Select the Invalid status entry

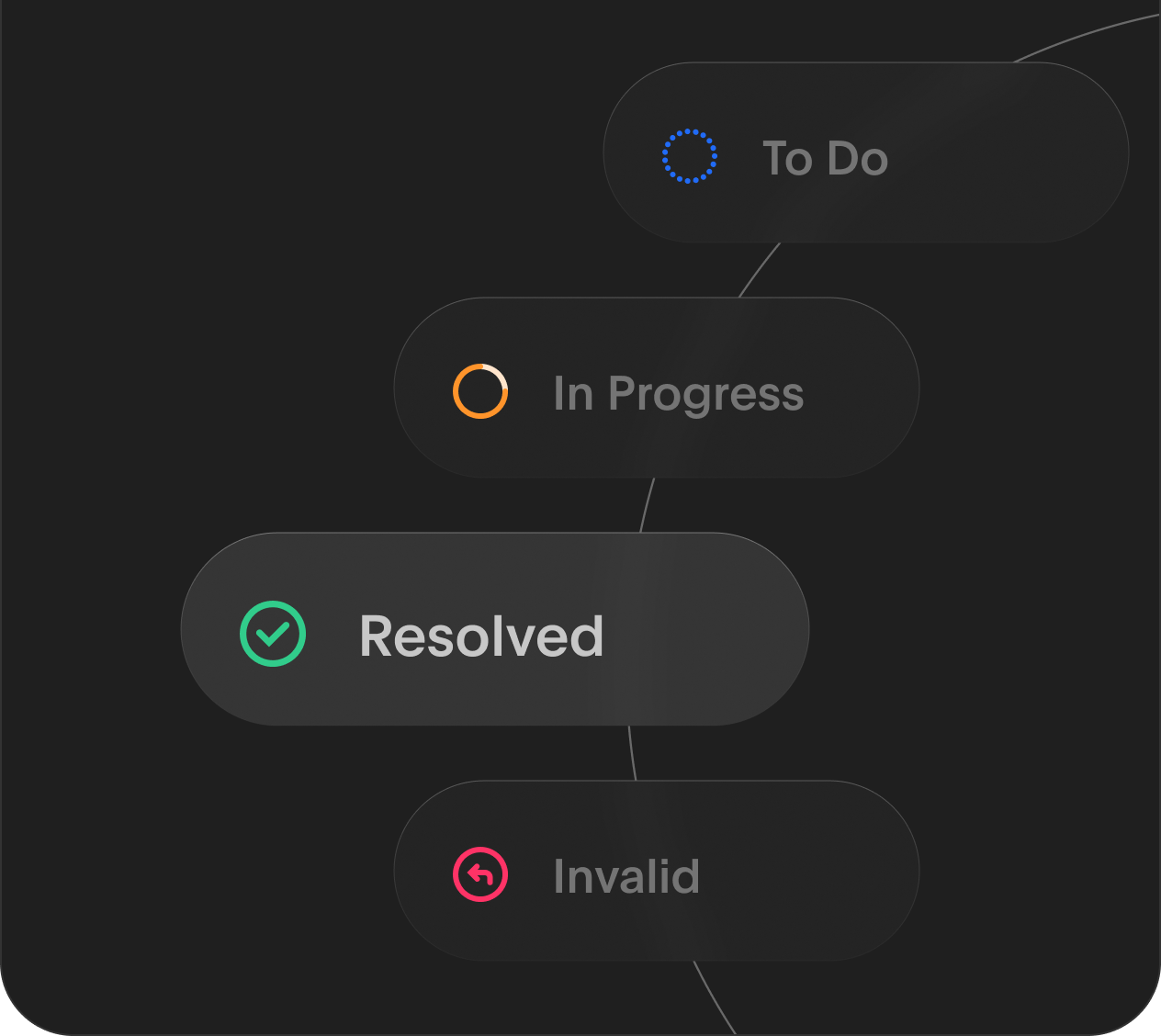click(x=655, y=872)
